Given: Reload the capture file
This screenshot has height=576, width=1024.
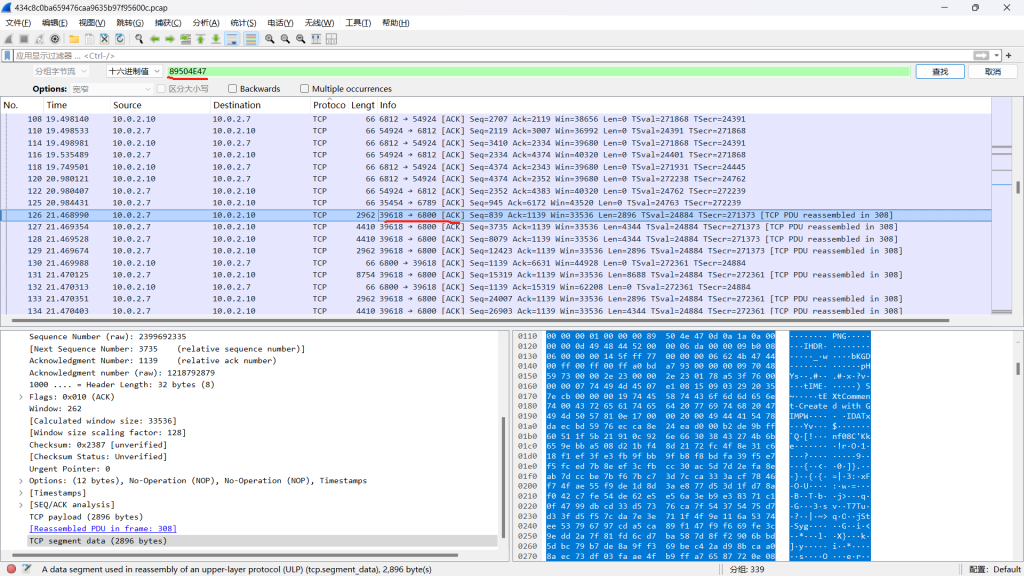Looking at the screenshot, I should (x=120, y=39).
